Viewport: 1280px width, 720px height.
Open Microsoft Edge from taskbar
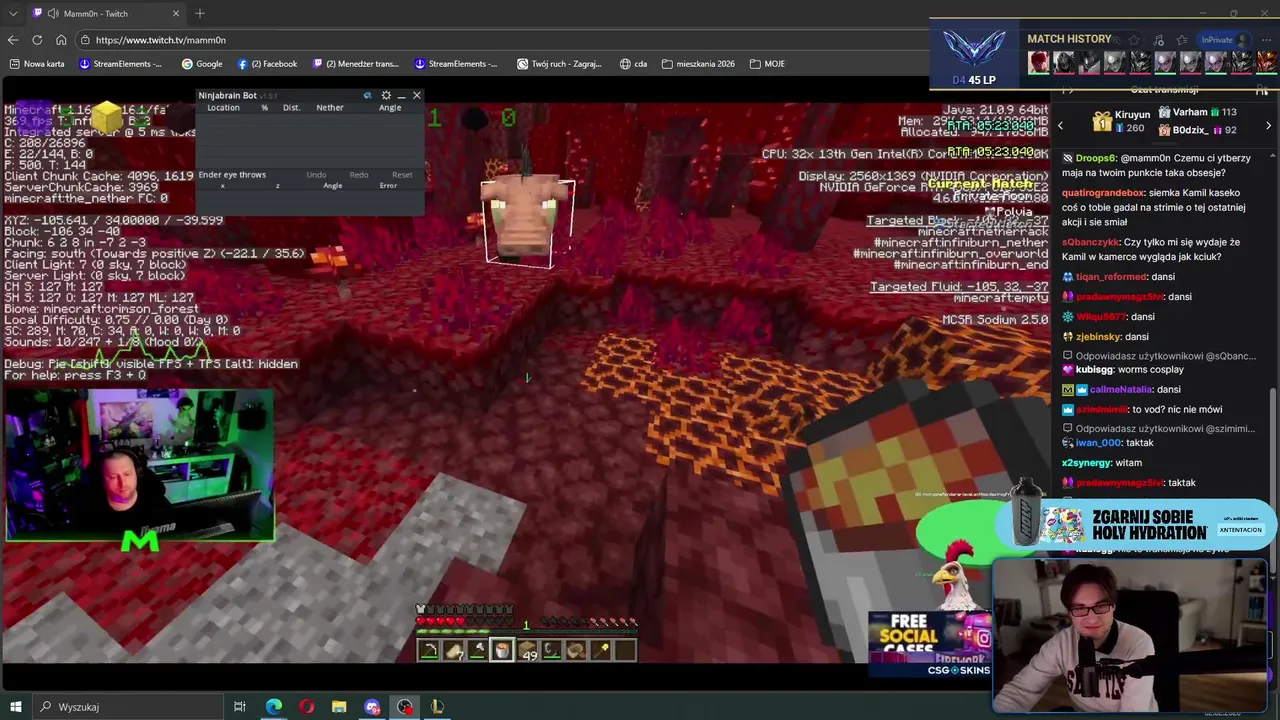(273, 707)
